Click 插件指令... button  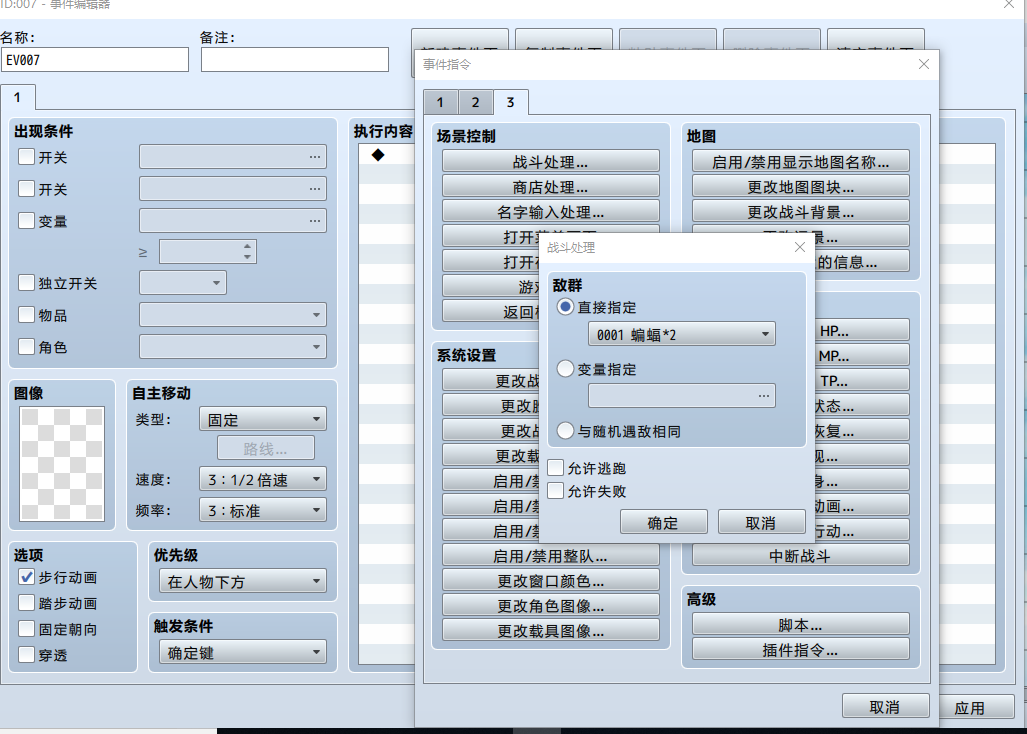pyautogui.click(x=800, y=650)
